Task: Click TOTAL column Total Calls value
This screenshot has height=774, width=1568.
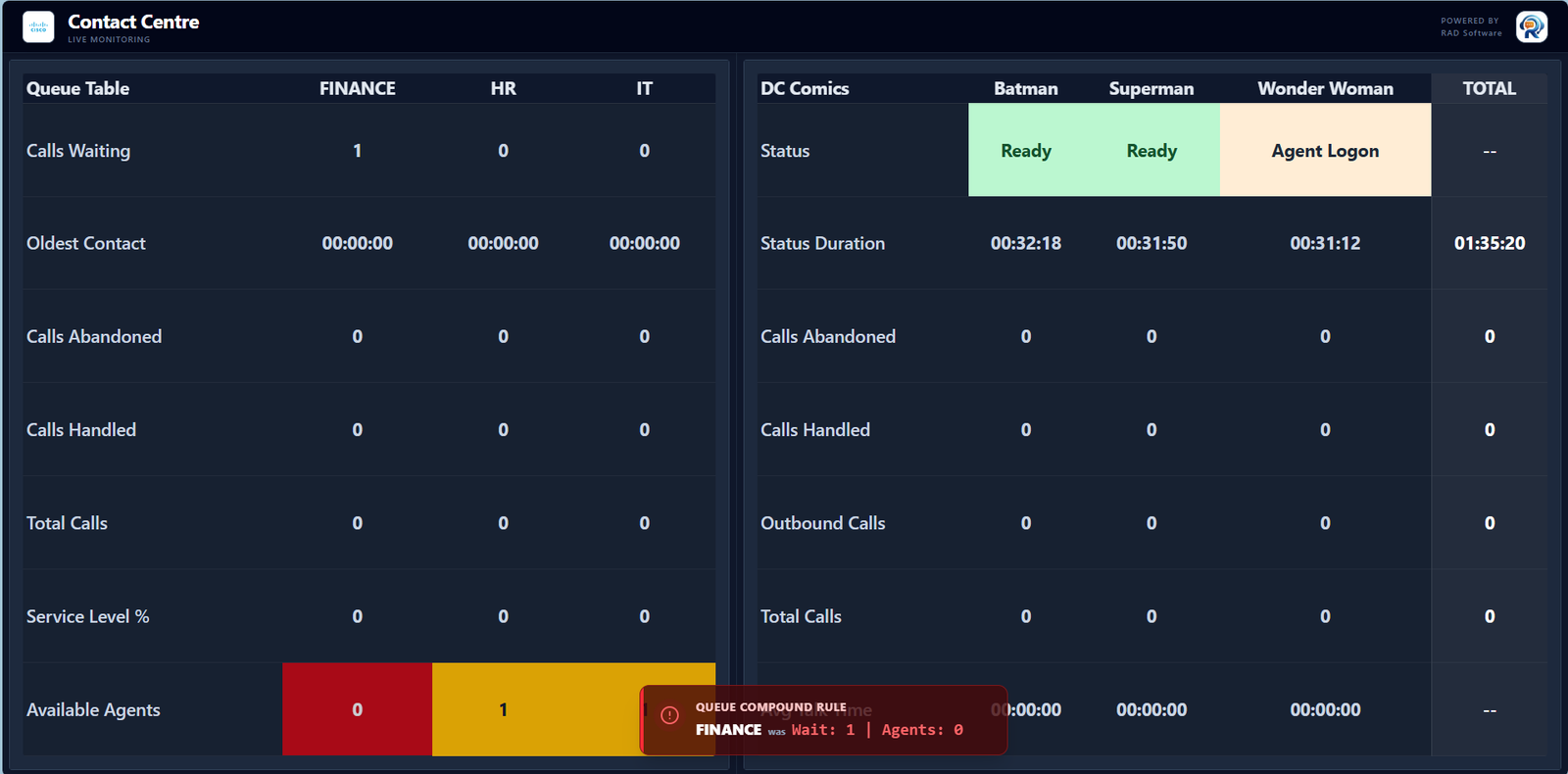Action: 1490,616
